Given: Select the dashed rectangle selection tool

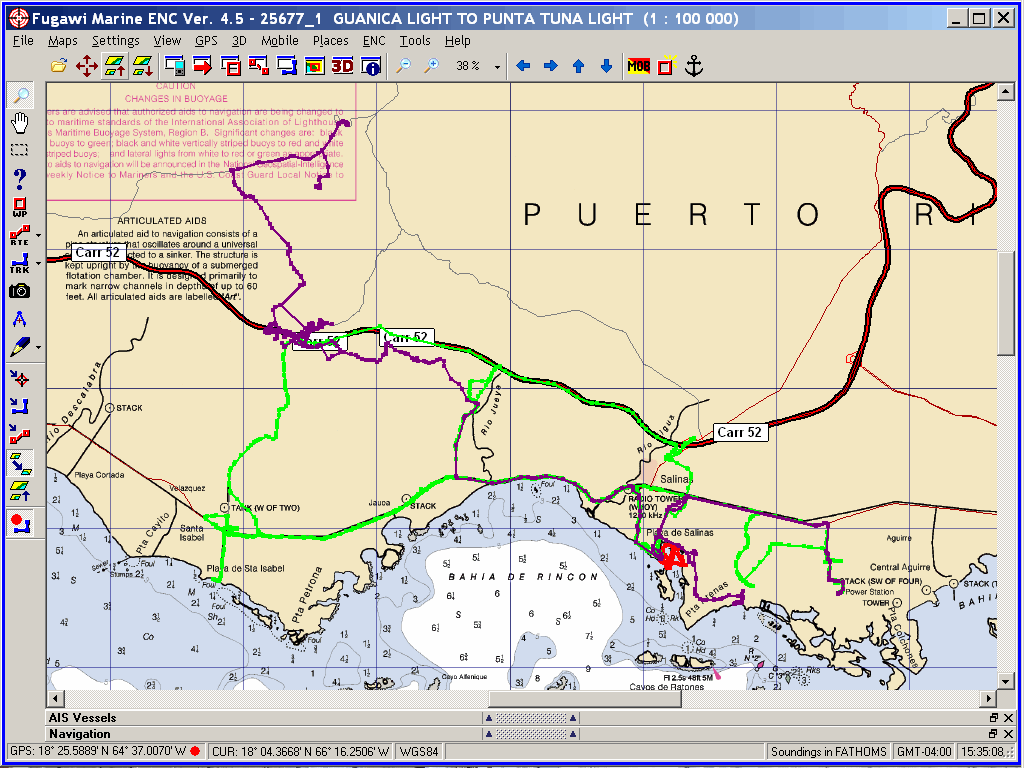Looking at the screenshot, I should tap(20, 150).
